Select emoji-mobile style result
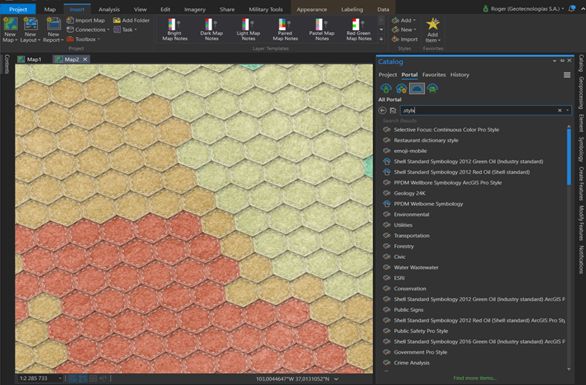The width and height of the screenshot is (586, 385). pyautogui.click(x=410, y=151)
